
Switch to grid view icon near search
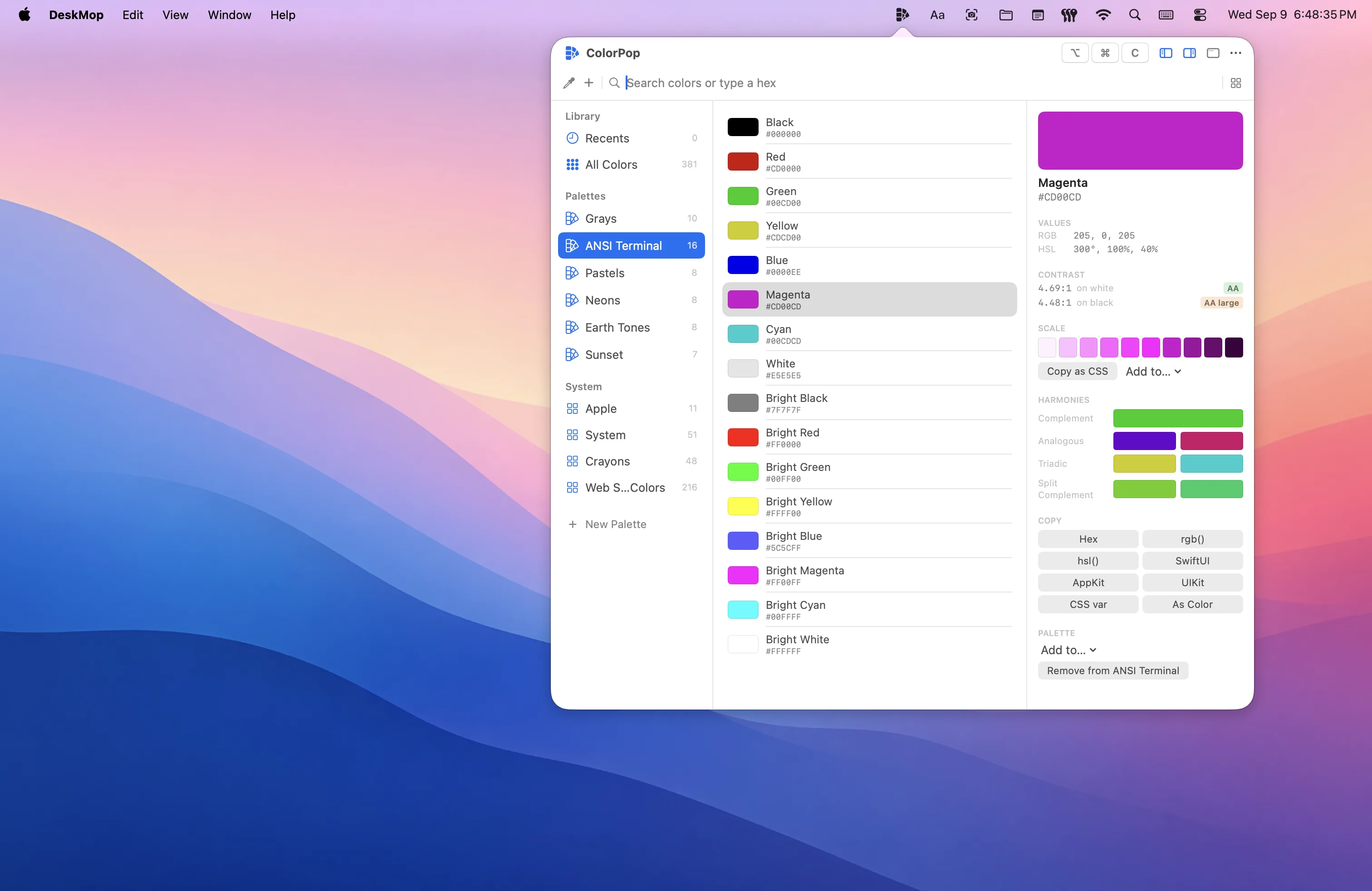click(1235, 83)
